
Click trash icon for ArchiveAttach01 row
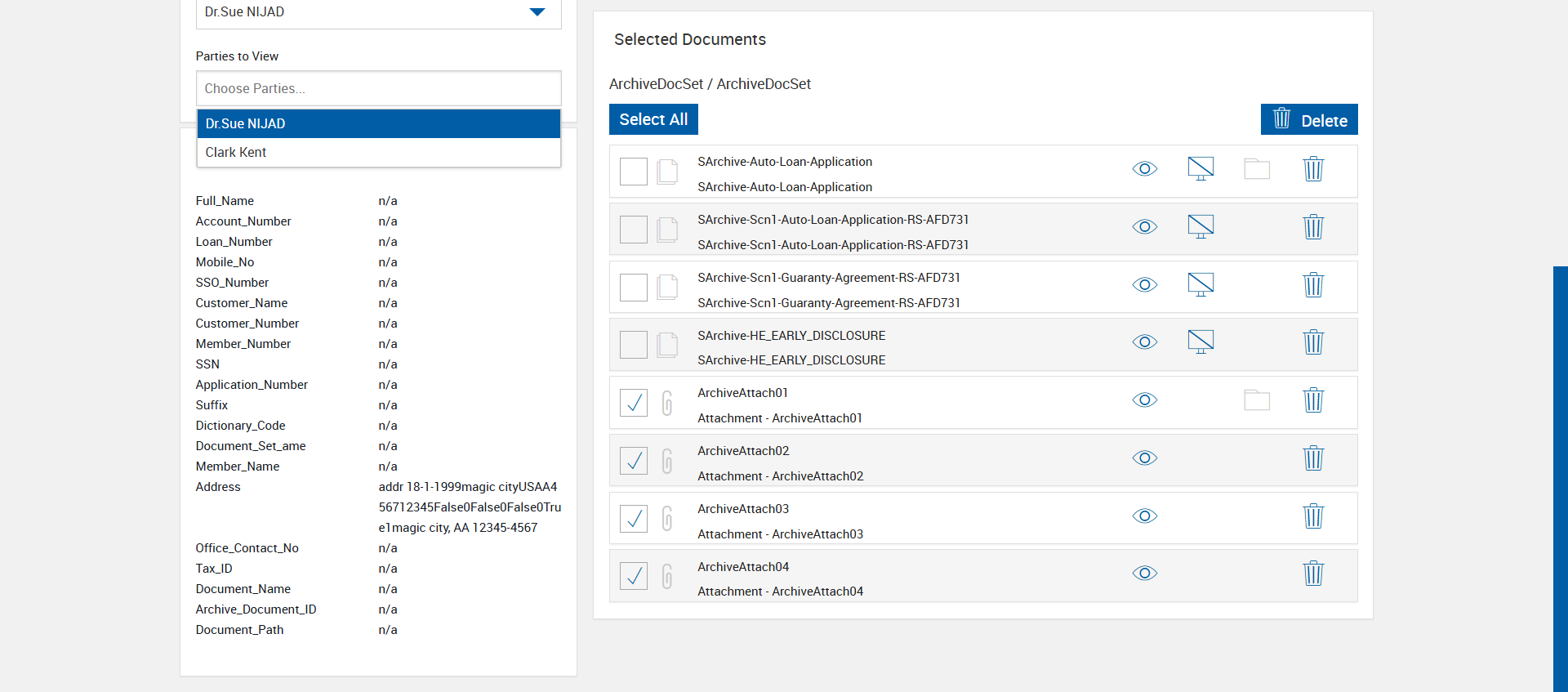coord(1313,400)
